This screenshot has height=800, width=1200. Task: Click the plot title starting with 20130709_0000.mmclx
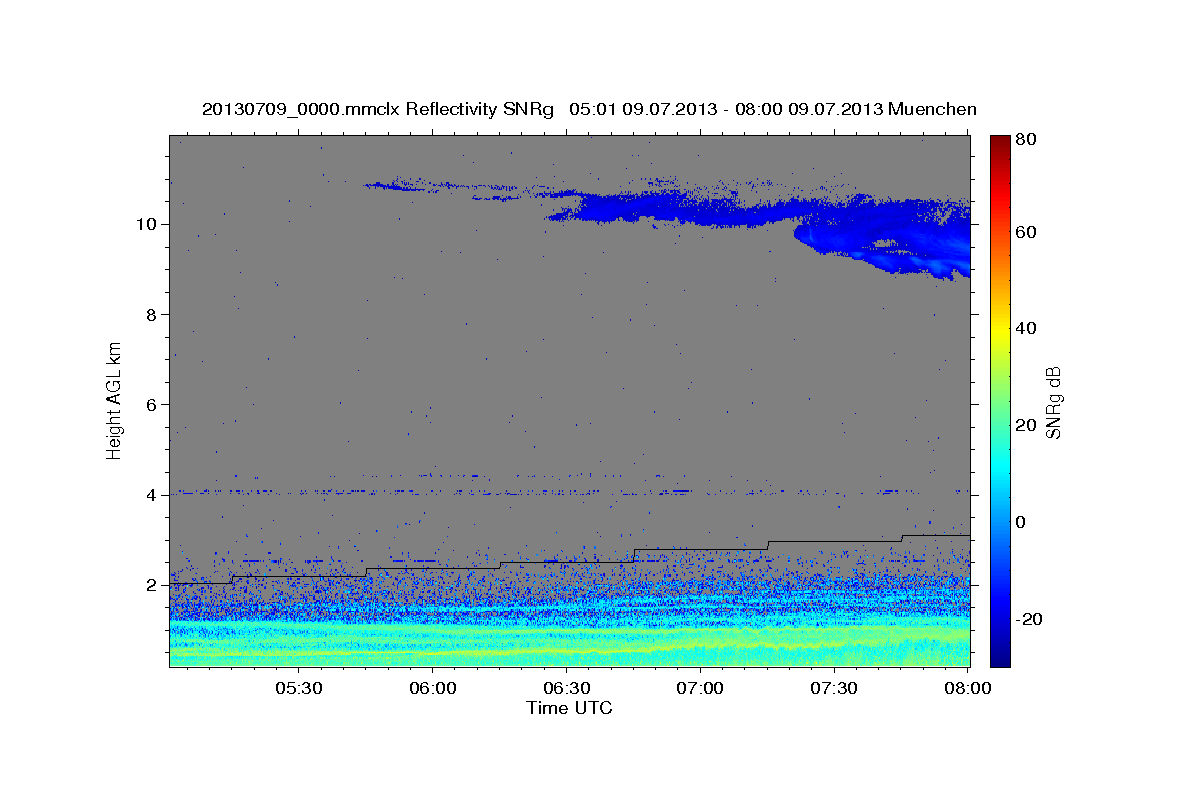(589, 109)
